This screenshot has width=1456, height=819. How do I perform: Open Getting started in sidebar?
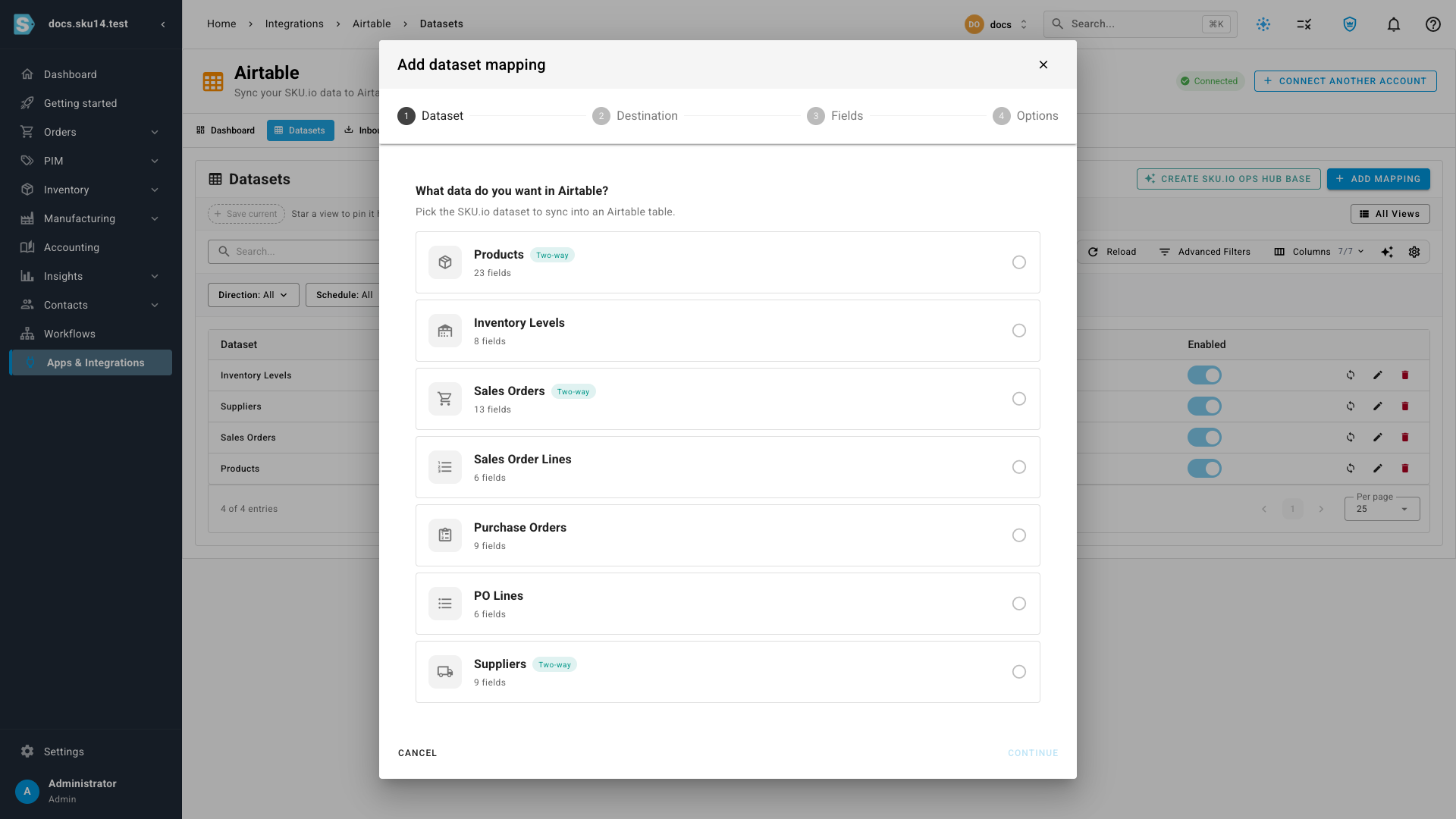click(91, 103)
